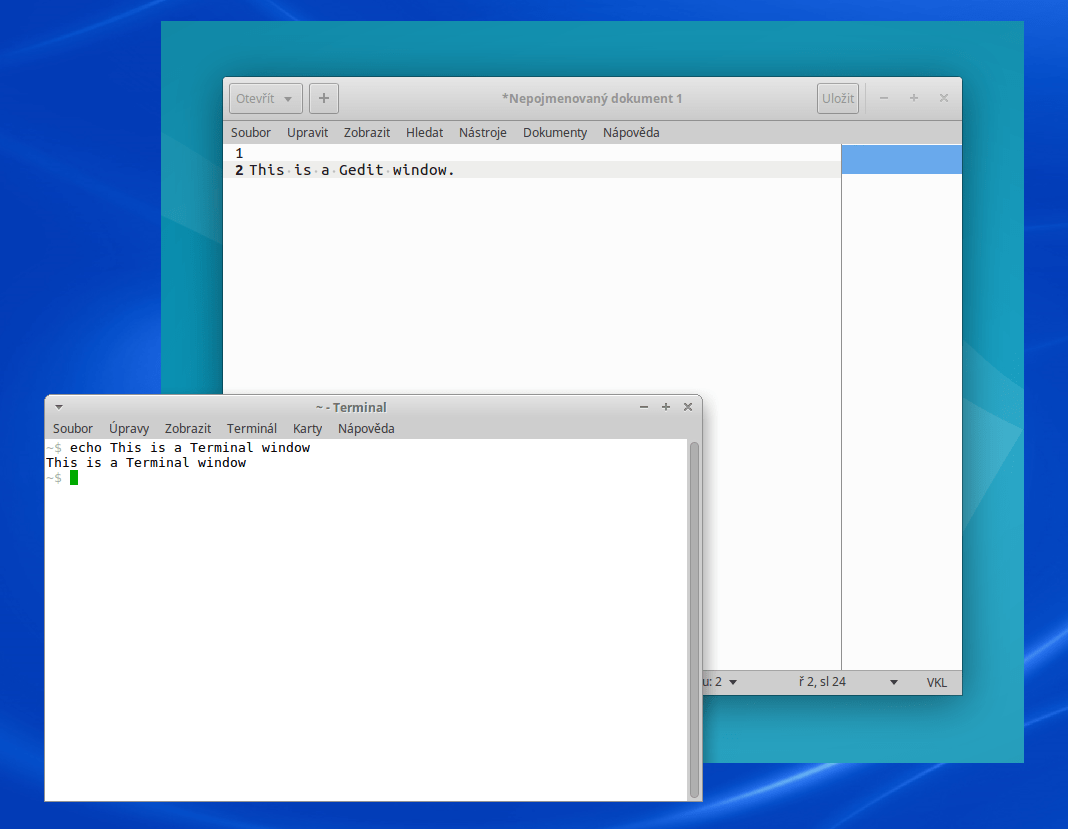The width and height of the screenshot is (1068, 829).
Task: Open gedit's Soubor menu
Action: click(250, 132)
